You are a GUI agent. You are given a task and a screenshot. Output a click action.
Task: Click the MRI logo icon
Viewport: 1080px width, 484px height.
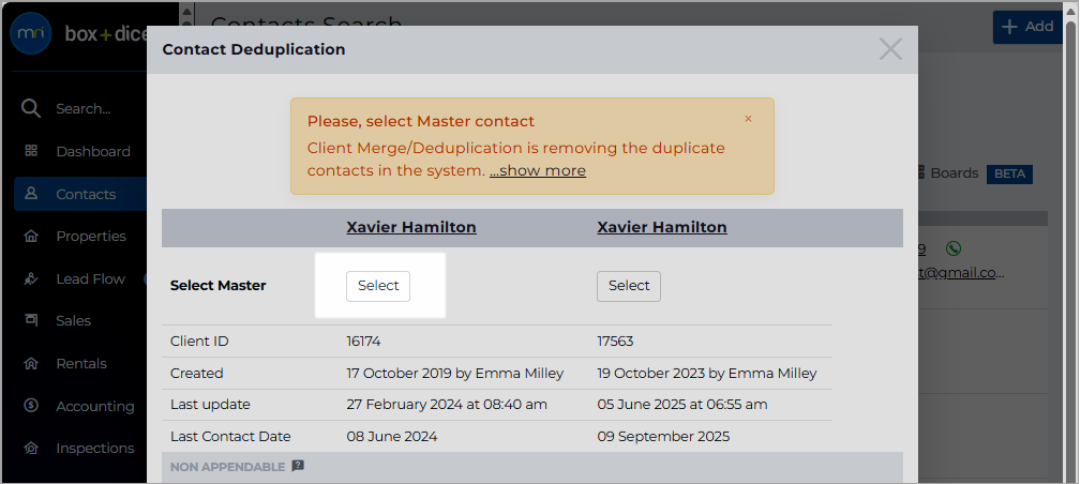(30, 34)
